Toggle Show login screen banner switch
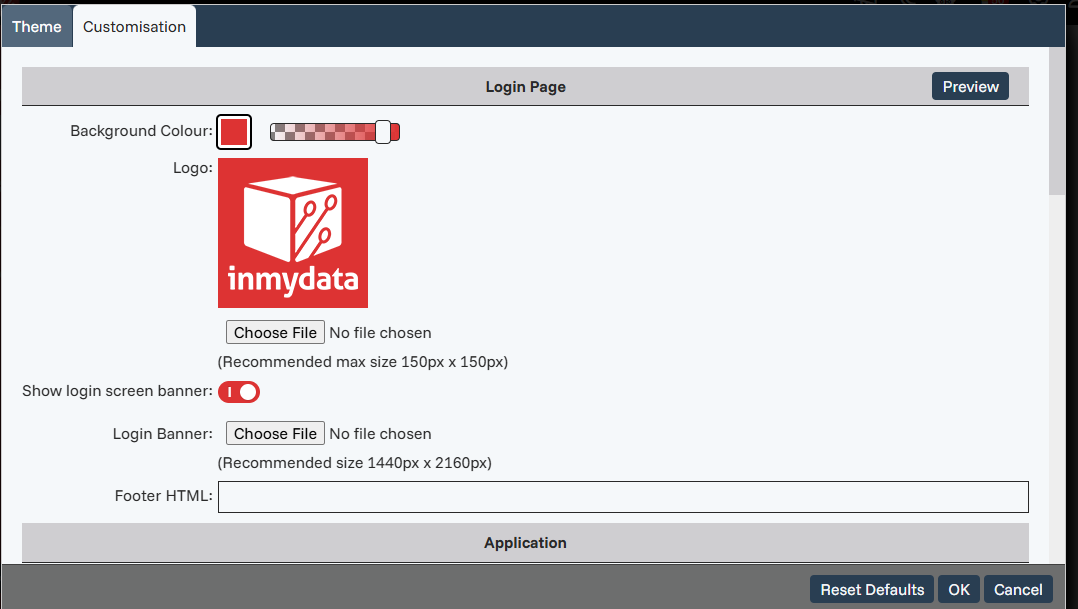The height and width of the screenshot is (609, 1078). point(239,392)
